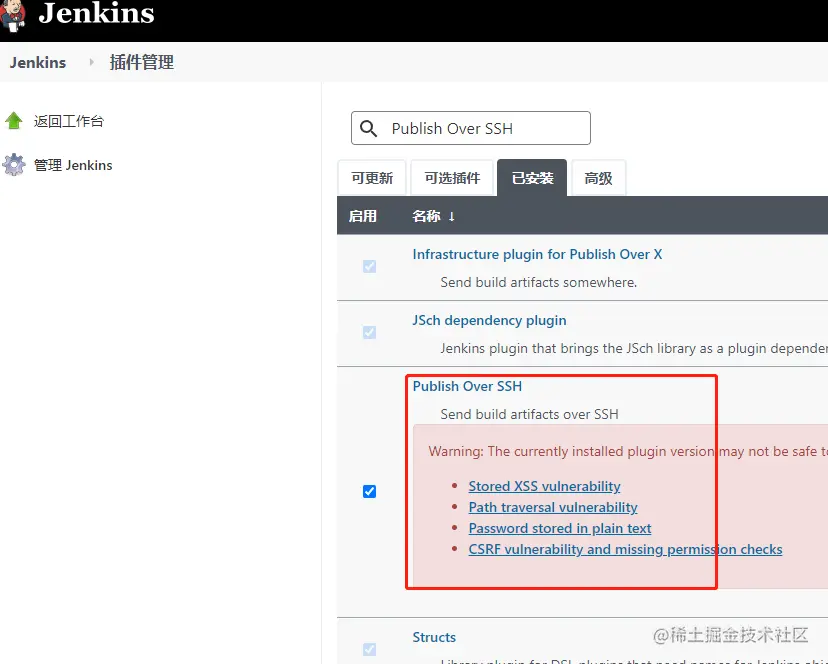Open Stored XSS vulnerability advisory
The image size is (828, 664).
pos(544,486)
